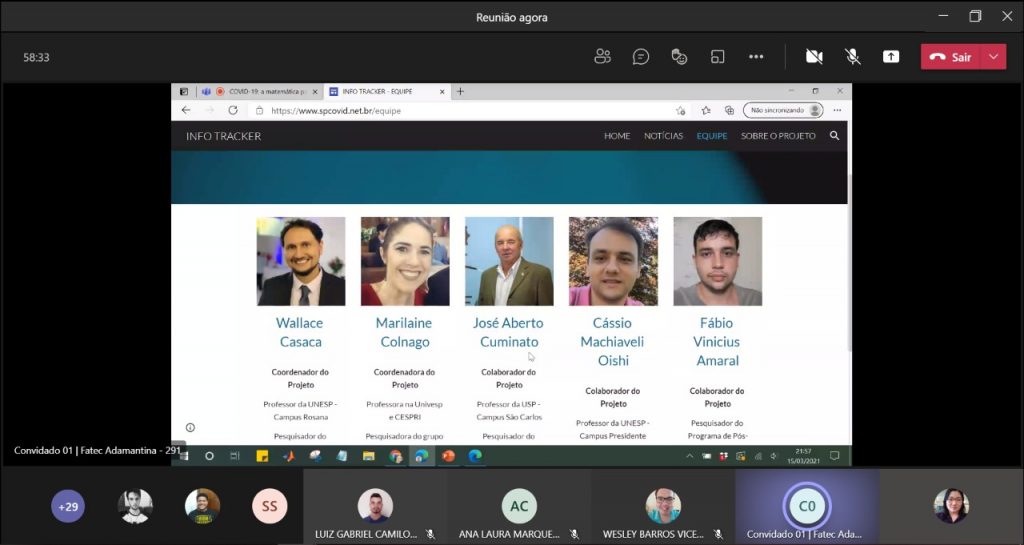The image size is (1024, 545).
Task: Open SOBRE O PROJETO in the site menu
Action: [778, 136]
